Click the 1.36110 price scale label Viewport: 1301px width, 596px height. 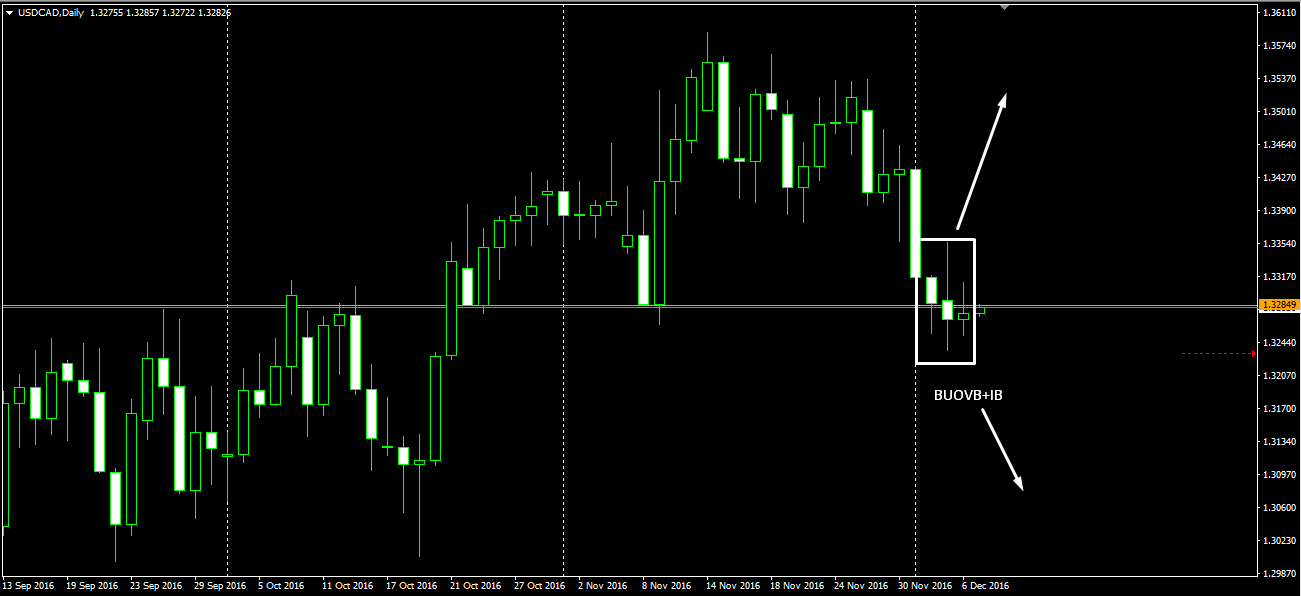coord(1279,13)
